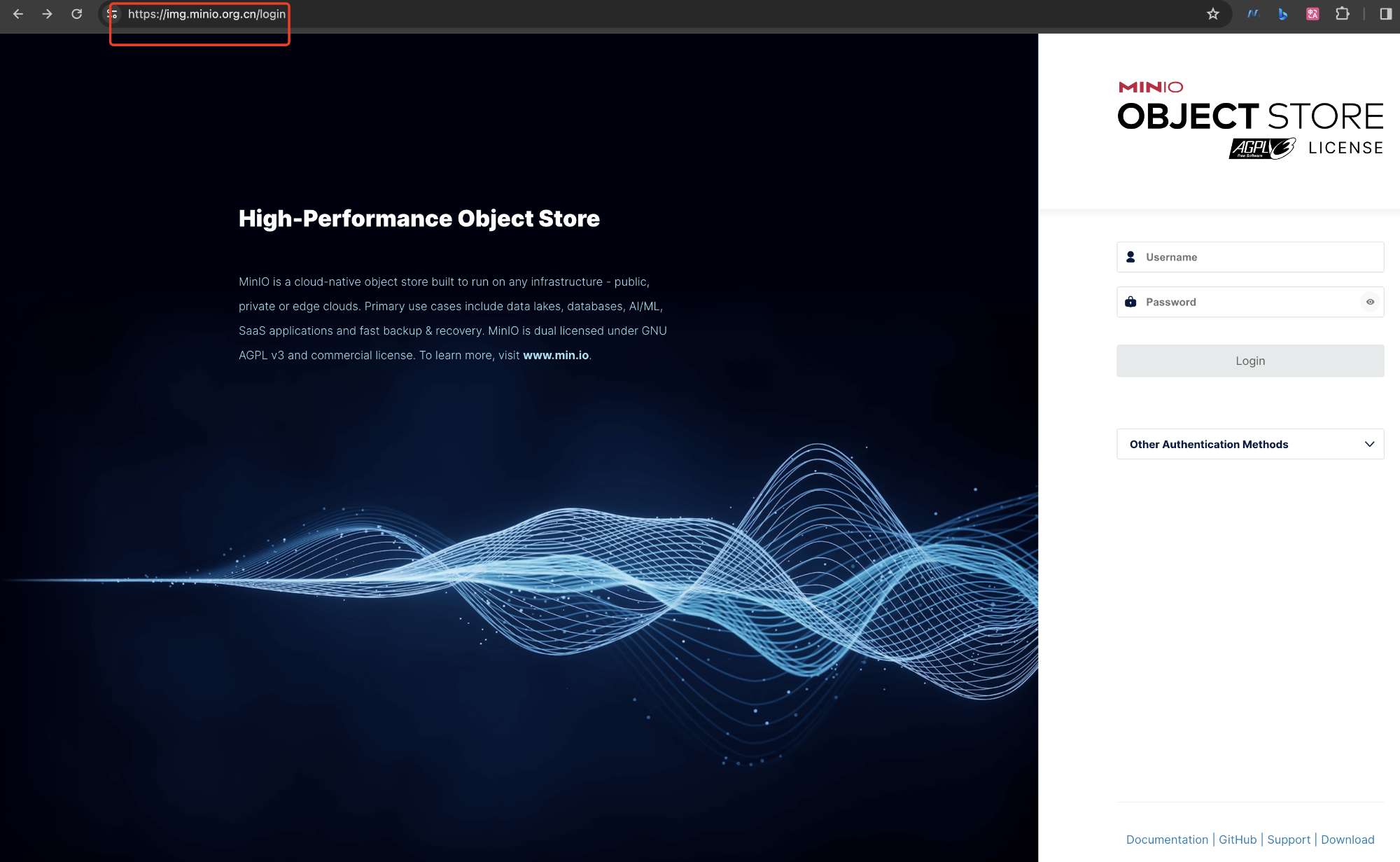Open the Support link

[x=1289, y=839]
